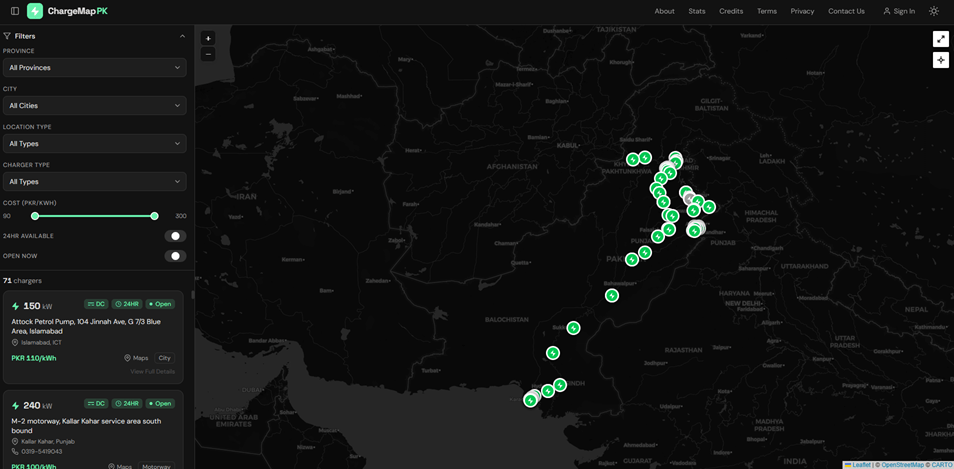Open the City dropdown
Screen dimensions: 954x469
point(94,106)
